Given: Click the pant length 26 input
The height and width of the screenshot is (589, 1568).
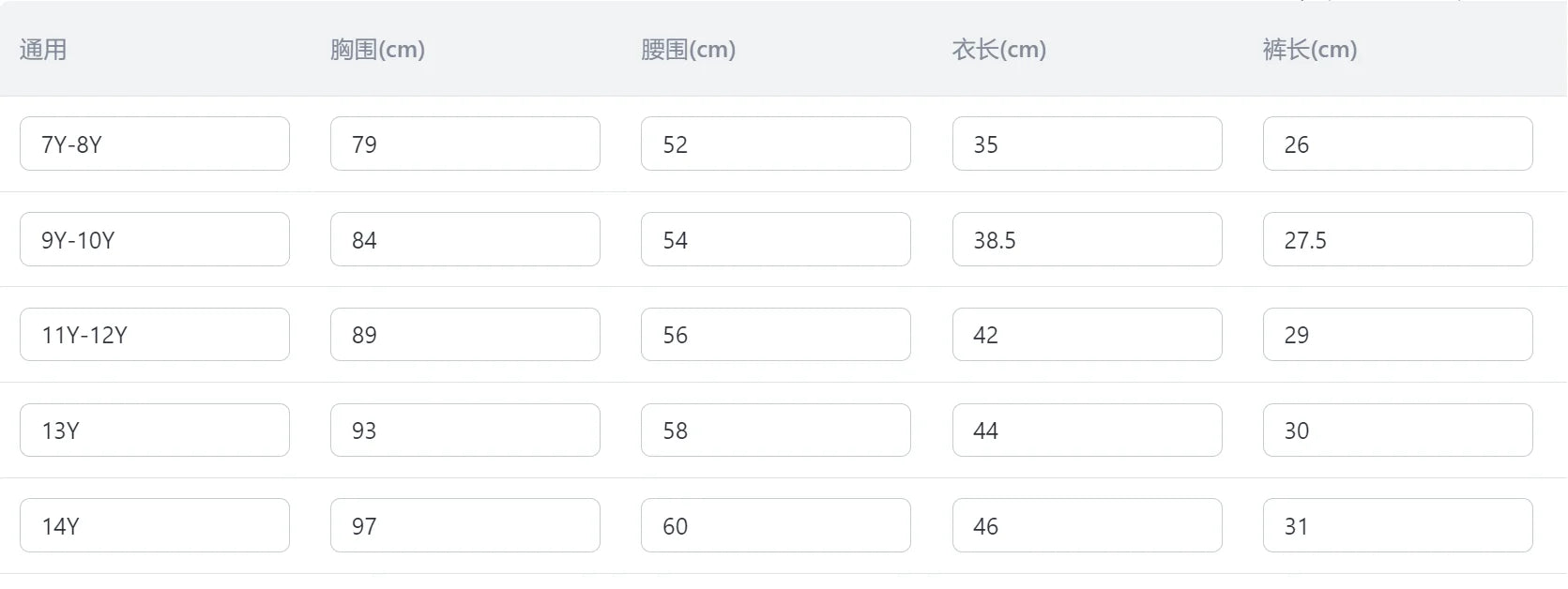Looking at the screenshot, I should pos(1396,143).
